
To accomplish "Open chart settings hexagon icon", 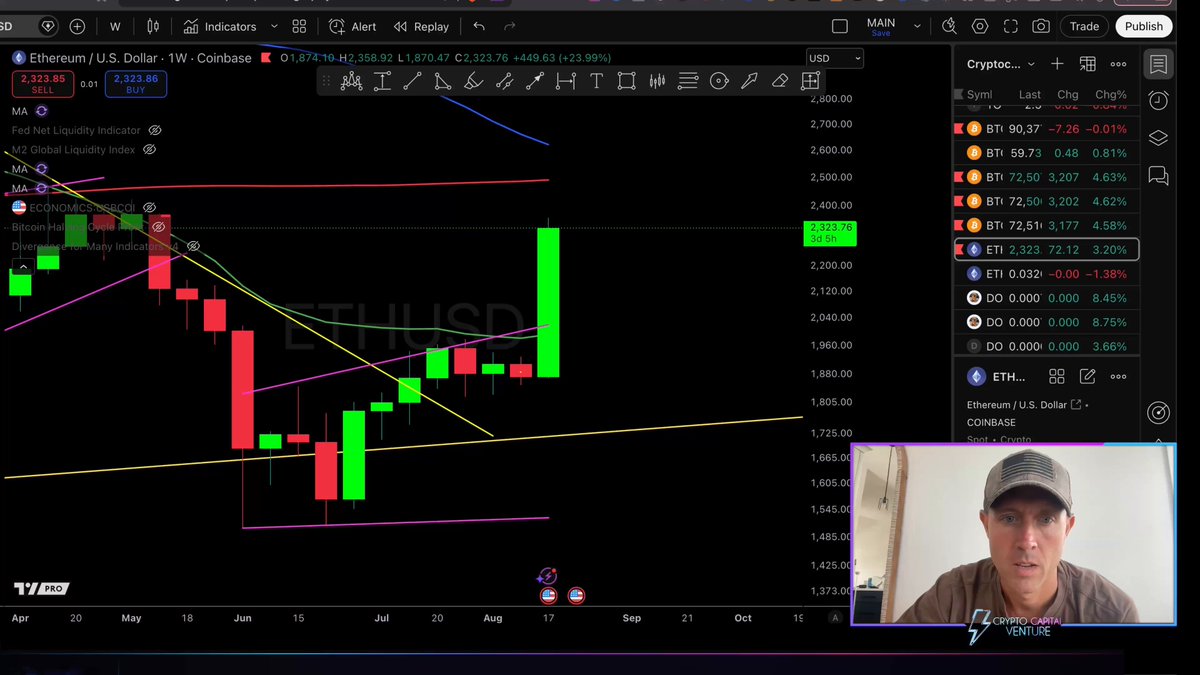I will (980, 27).
